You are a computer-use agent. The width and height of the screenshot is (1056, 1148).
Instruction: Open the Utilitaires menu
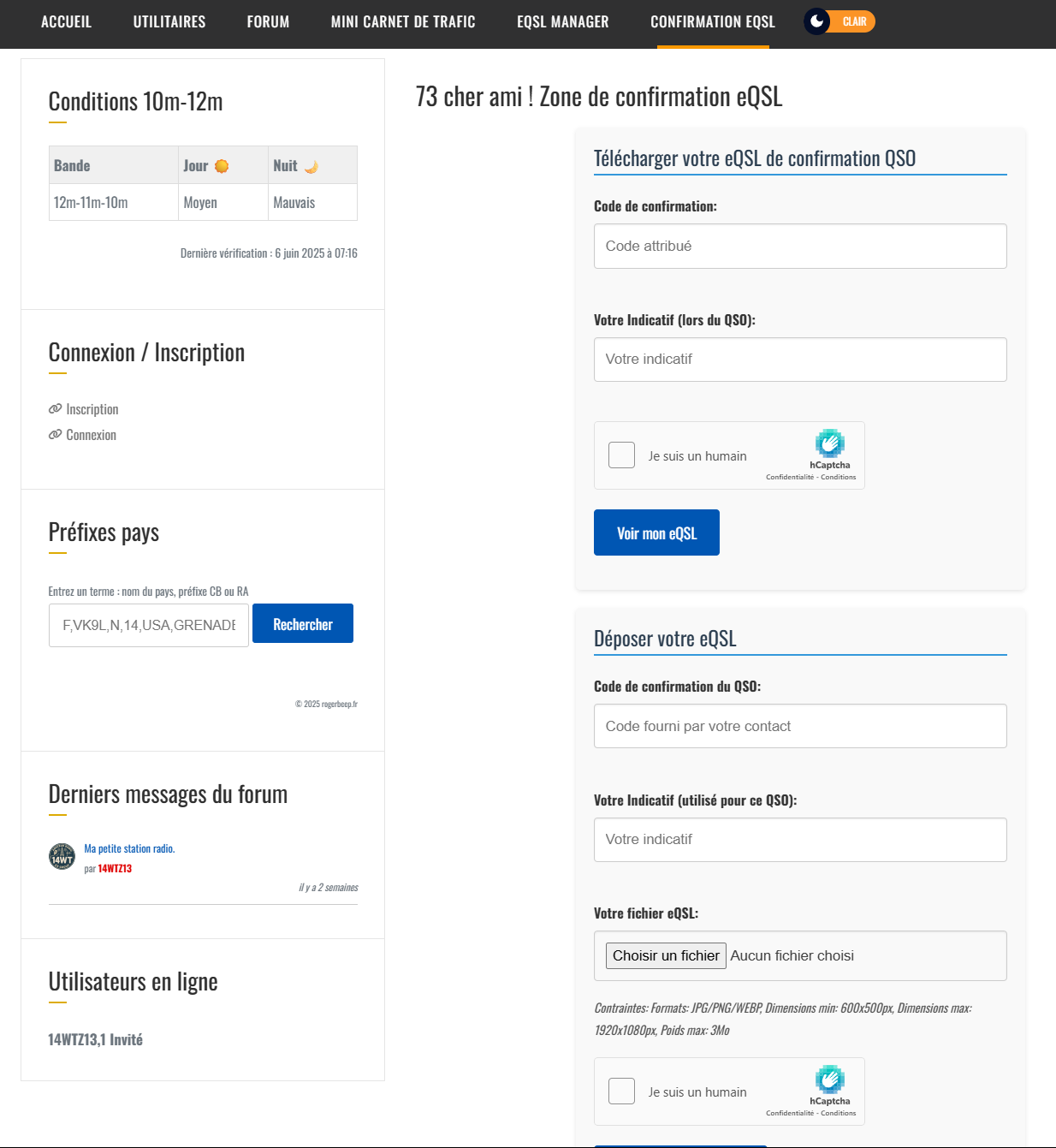[169, 22]
